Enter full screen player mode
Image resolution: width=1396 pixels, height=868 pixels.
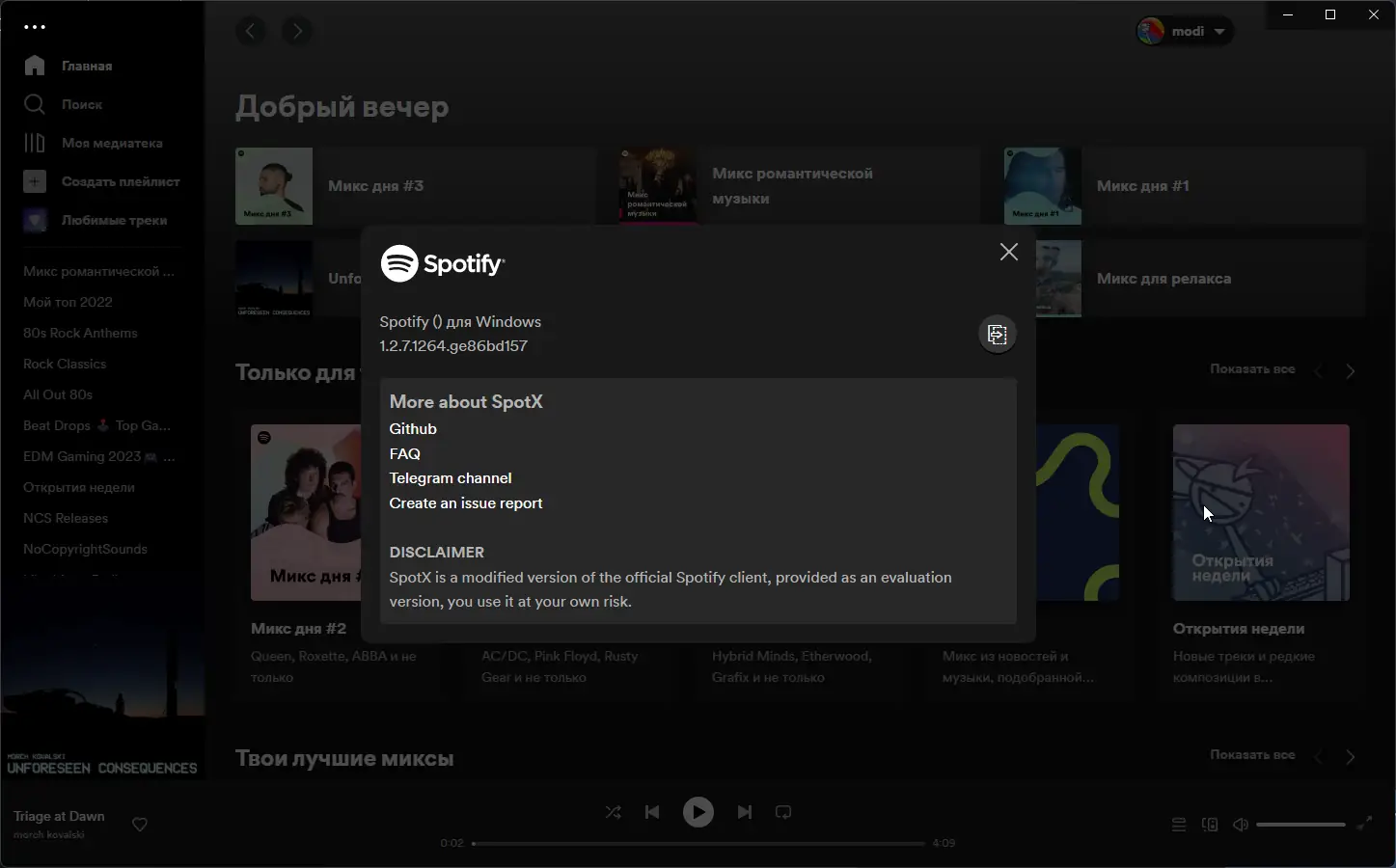(1364, 824)
